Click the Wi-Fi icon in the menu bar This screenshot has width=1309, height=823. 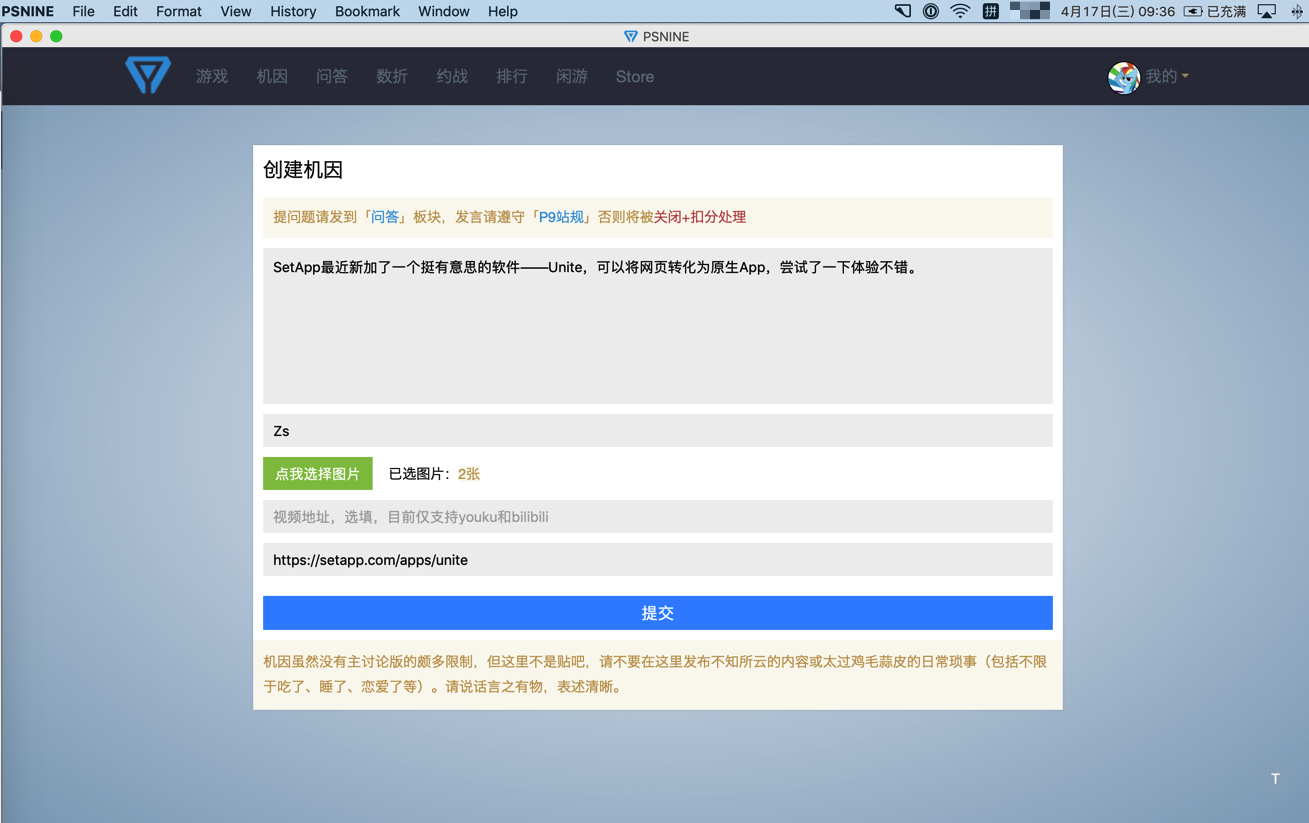click(x=960, y=11)
